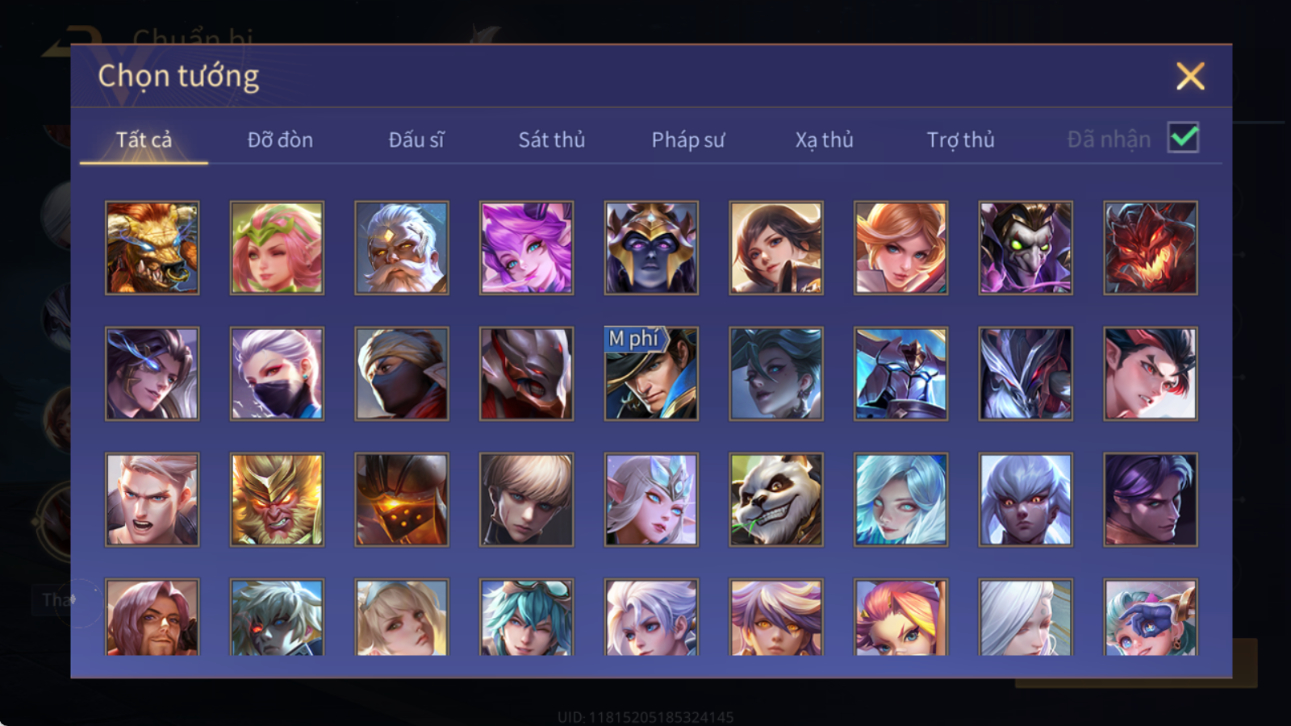The width and height of the screenshot is (1291, 726).
Task: Toggle the "Đã nhận" checkbox
Action: click(1183, 139)
